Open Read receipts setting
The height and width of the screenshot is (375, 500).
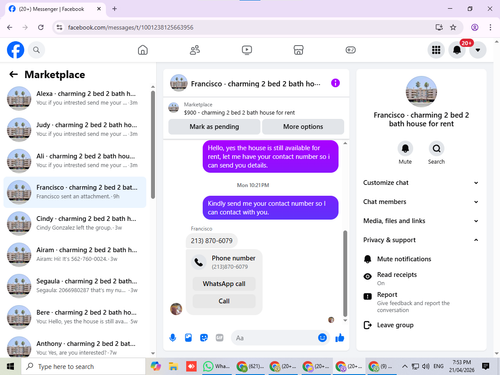(x=421, y=278)
